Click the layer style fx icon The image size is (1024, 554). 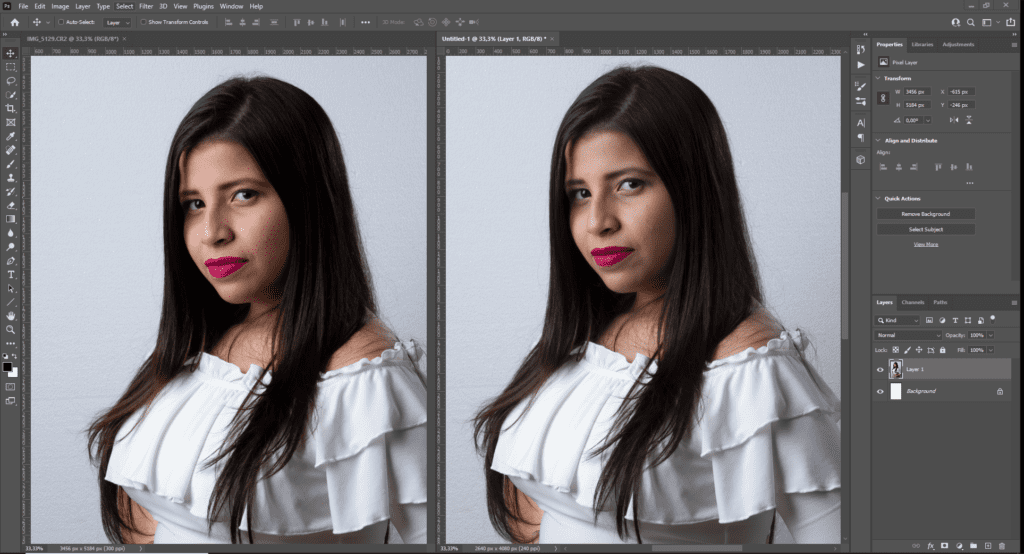coord(930,546)
